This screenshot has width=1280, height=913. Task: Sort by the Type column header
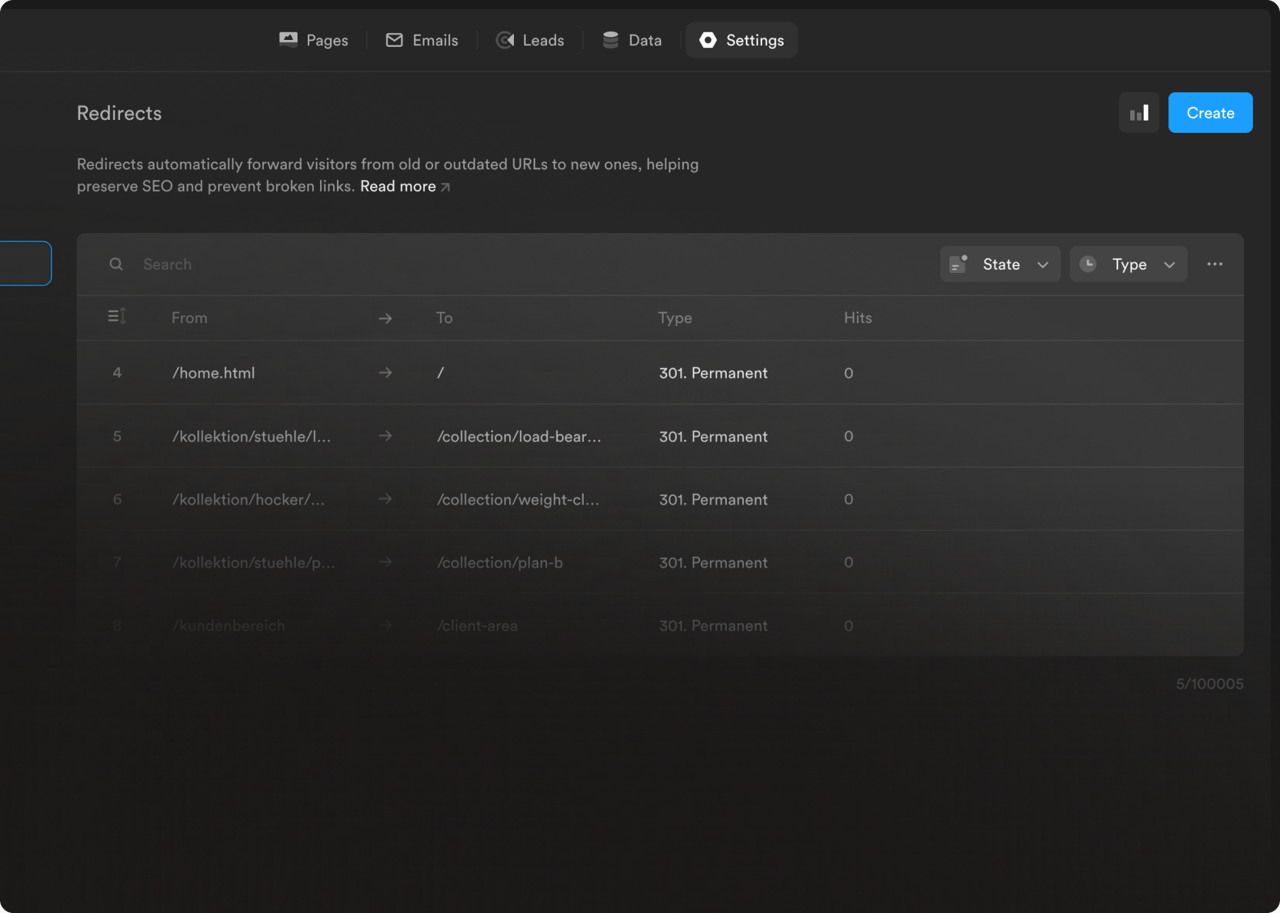pyautogui.click(x=675, y=318)
